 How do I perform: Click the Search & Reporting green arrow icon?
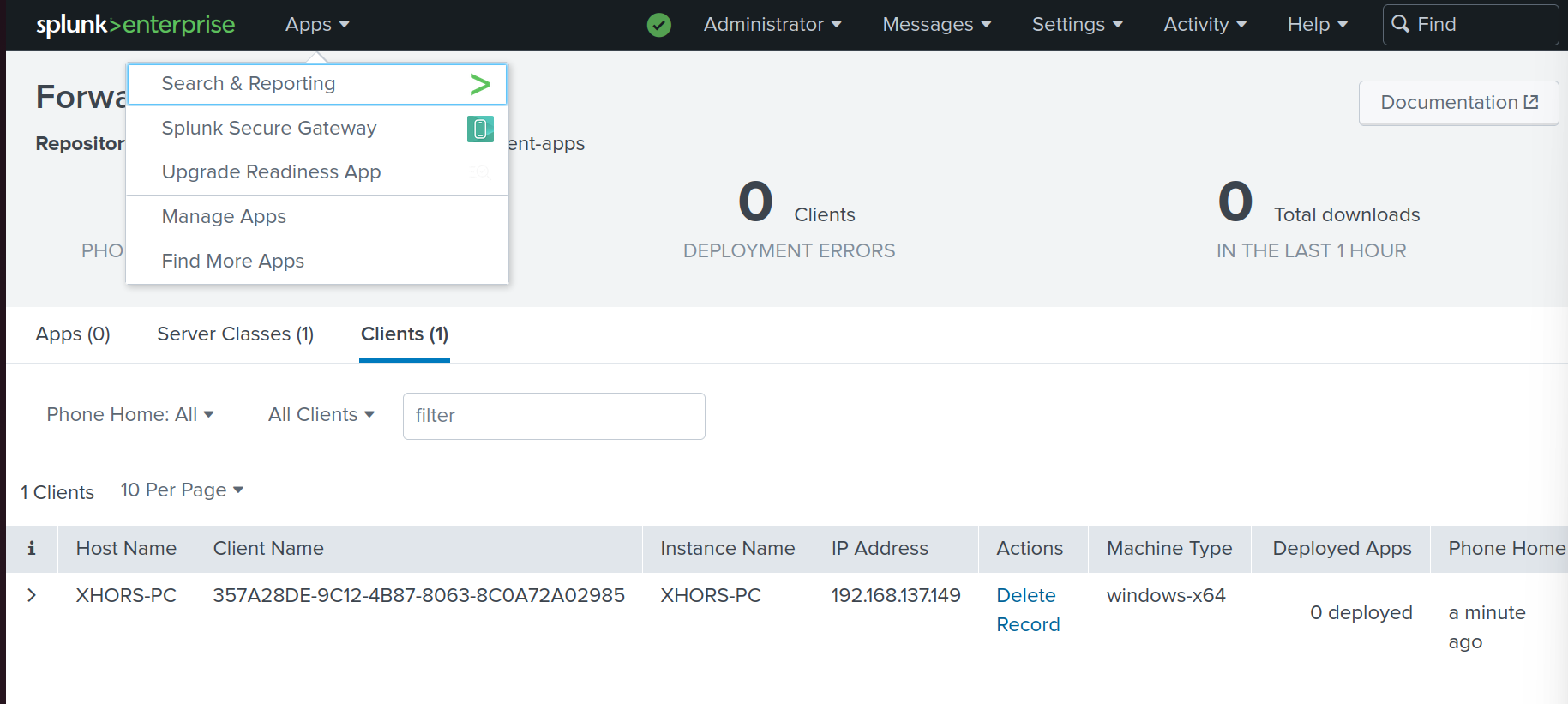[480, 84]
